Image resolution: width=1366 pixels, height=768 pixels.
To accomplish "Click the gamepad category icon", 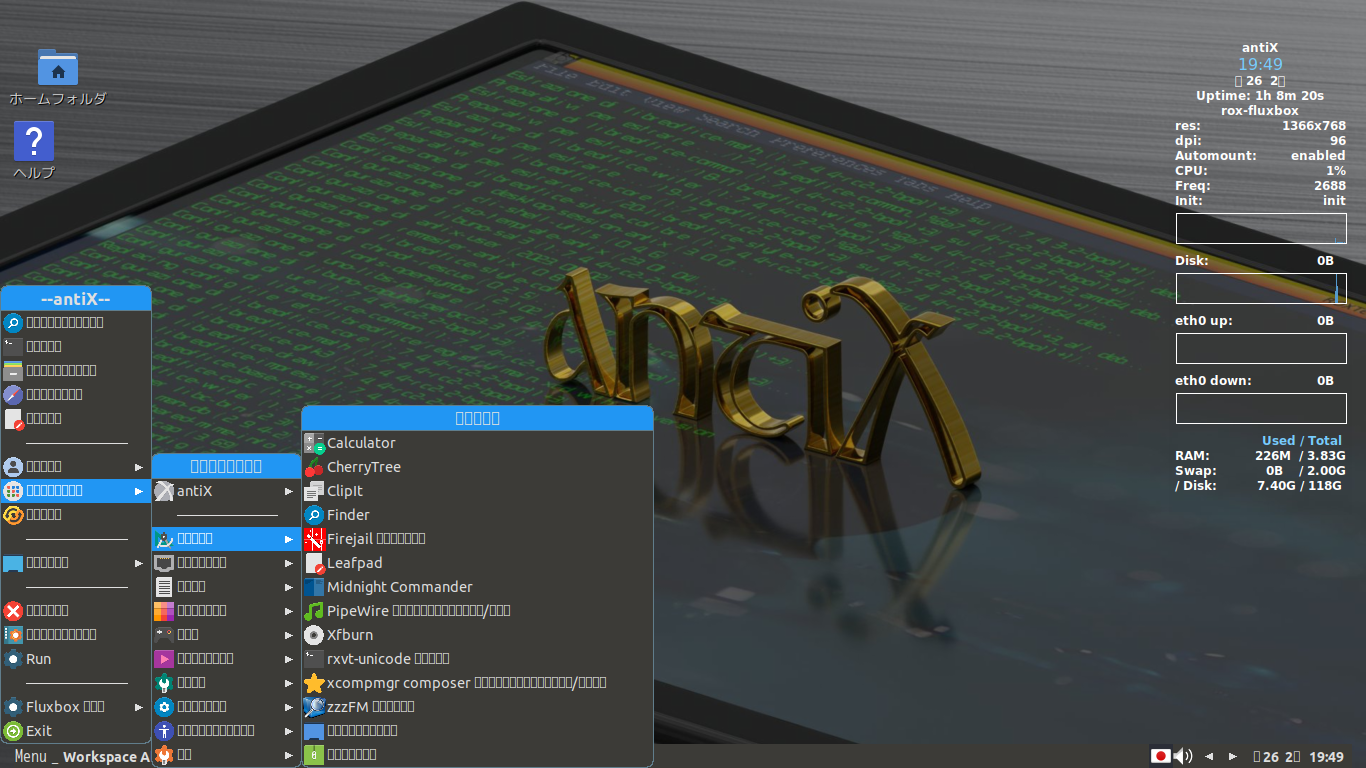I will point(164,634).
